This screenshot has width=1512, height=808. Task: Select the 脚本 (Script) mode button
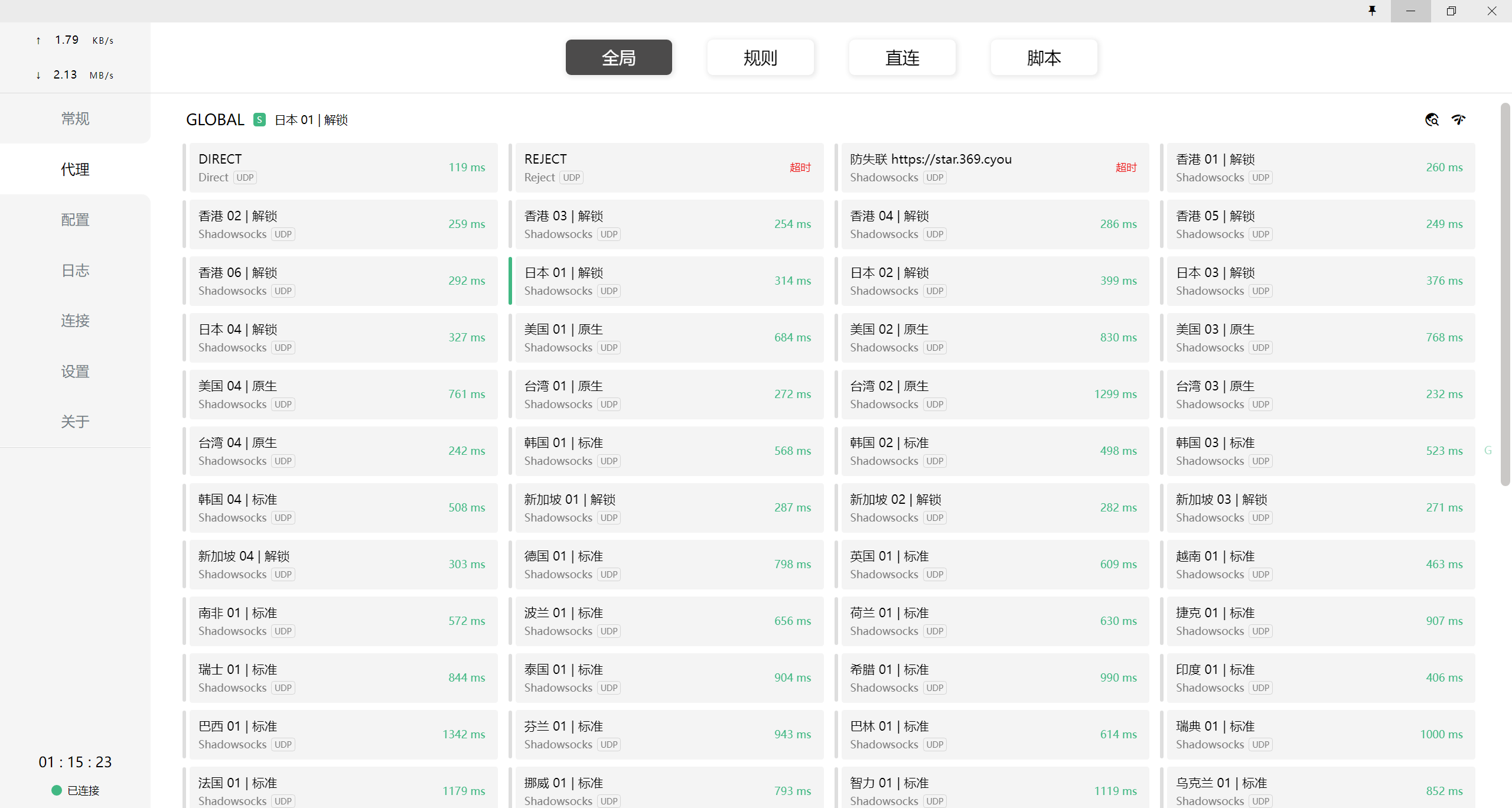tap(1044, 57)
